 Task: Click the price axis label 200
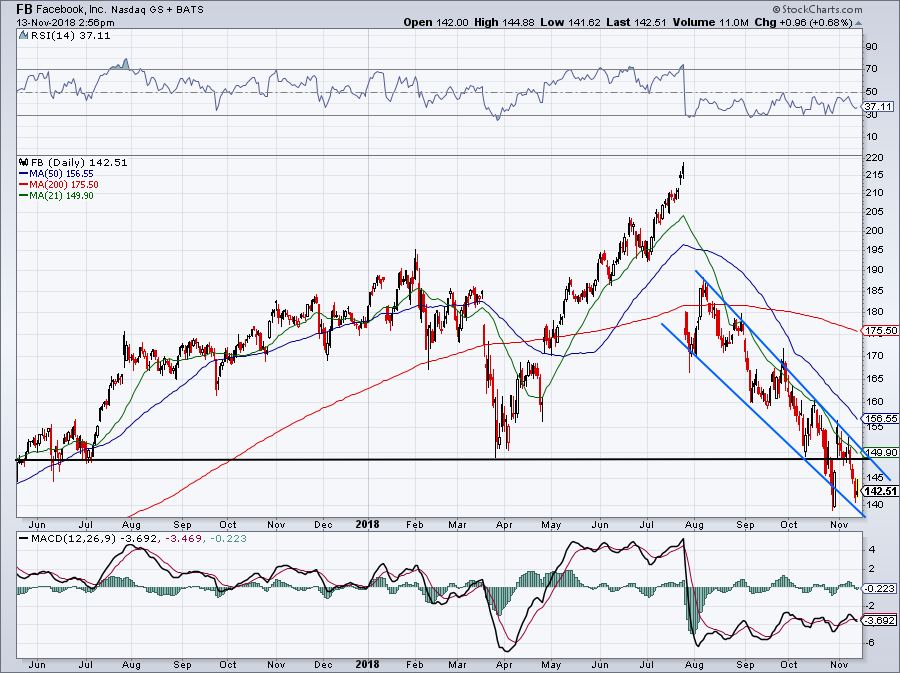(x=875, y=231)
